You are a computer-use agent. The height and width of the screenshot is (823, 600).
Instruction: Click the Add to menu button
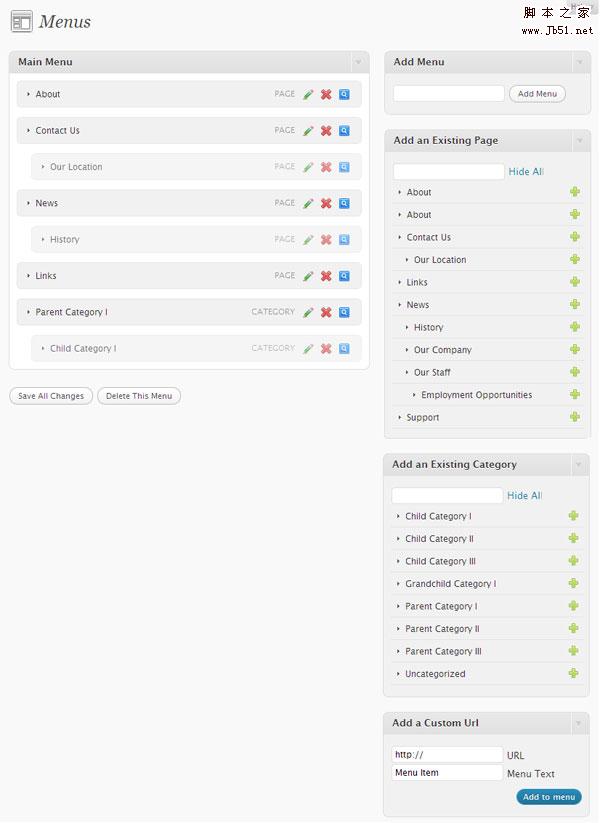549,797
